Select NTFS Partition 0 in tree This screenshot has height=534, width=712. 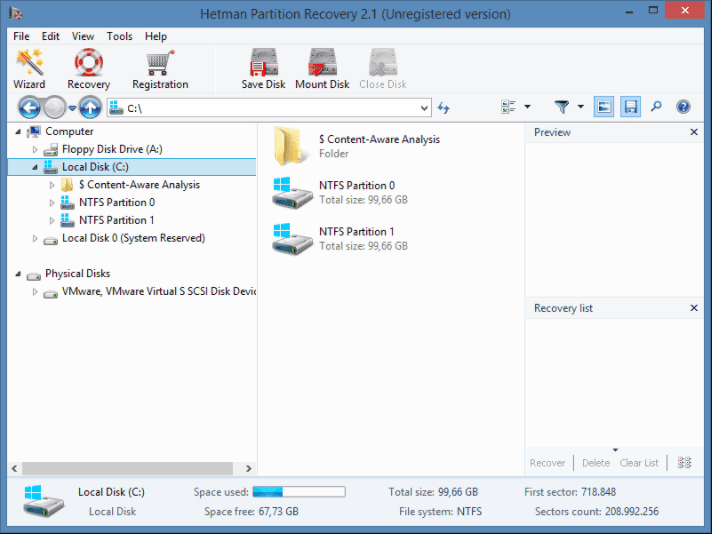(x=117, y=203)
